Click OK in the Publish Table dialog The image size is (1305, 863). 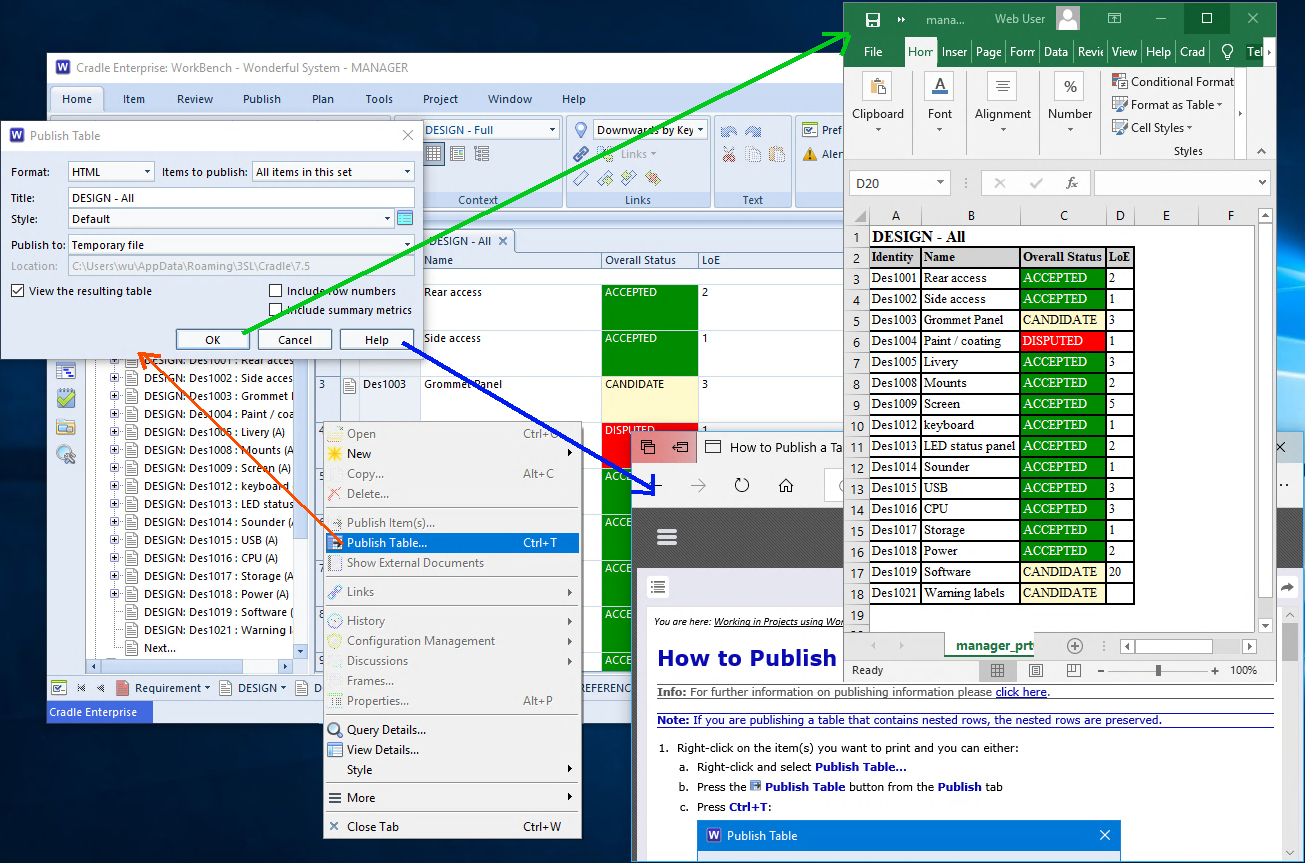click(212, 340)
